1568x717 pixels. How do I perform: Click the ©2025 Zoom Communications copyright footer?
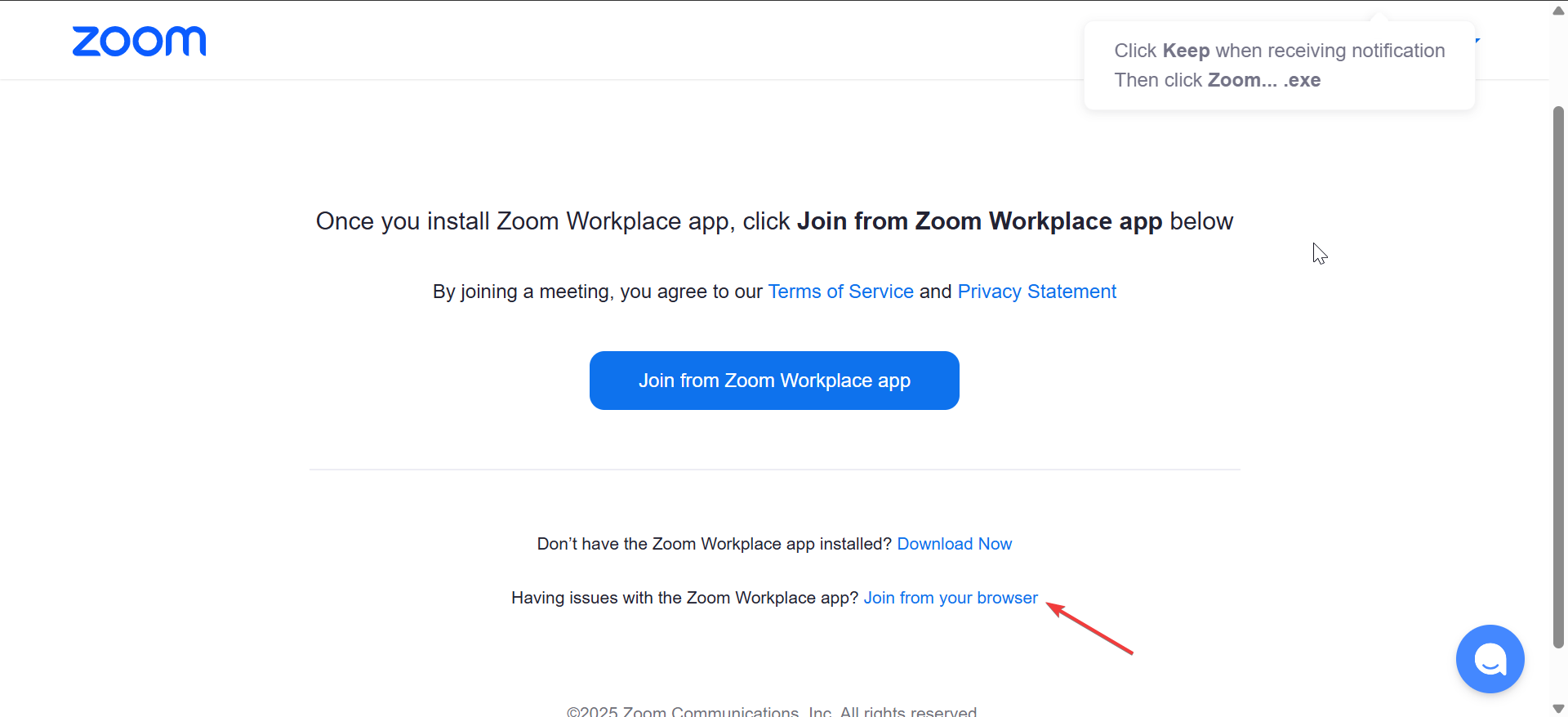pyautogui.click(x=771, y=711)
